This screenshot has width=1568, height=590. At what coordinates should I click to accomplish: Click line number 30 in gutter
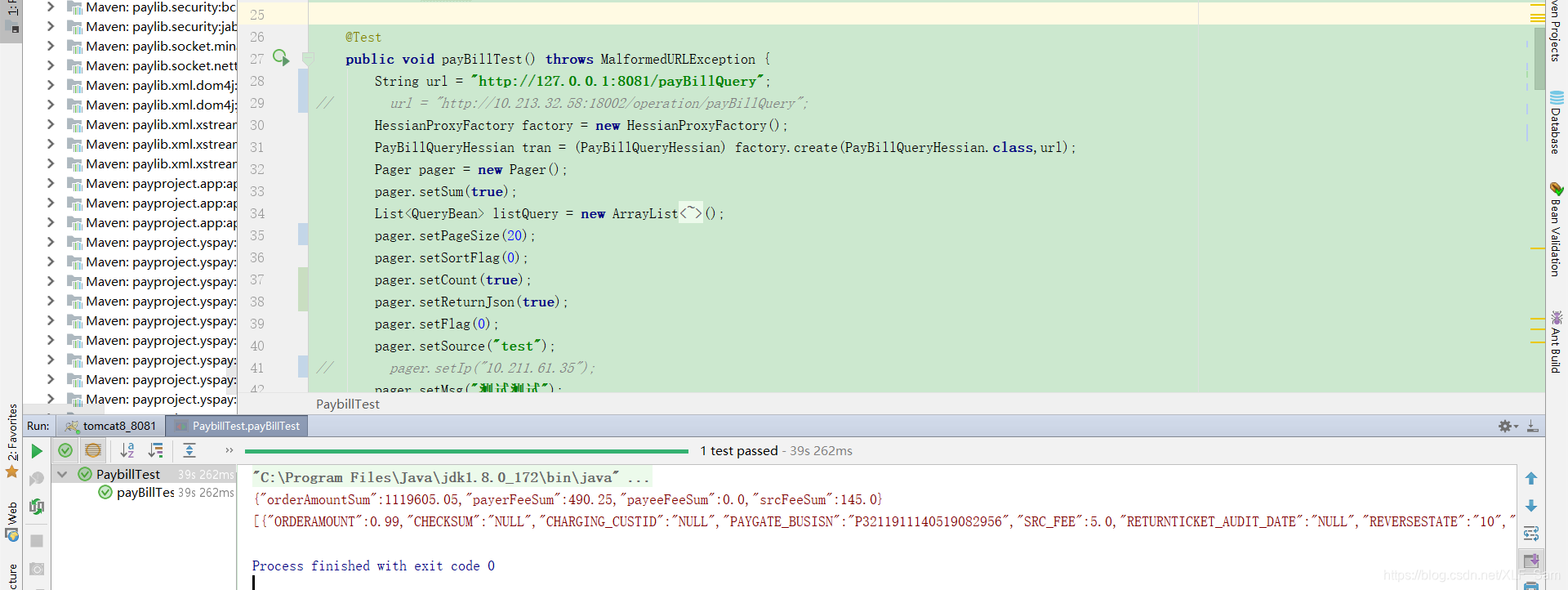(x=257, y=125)
